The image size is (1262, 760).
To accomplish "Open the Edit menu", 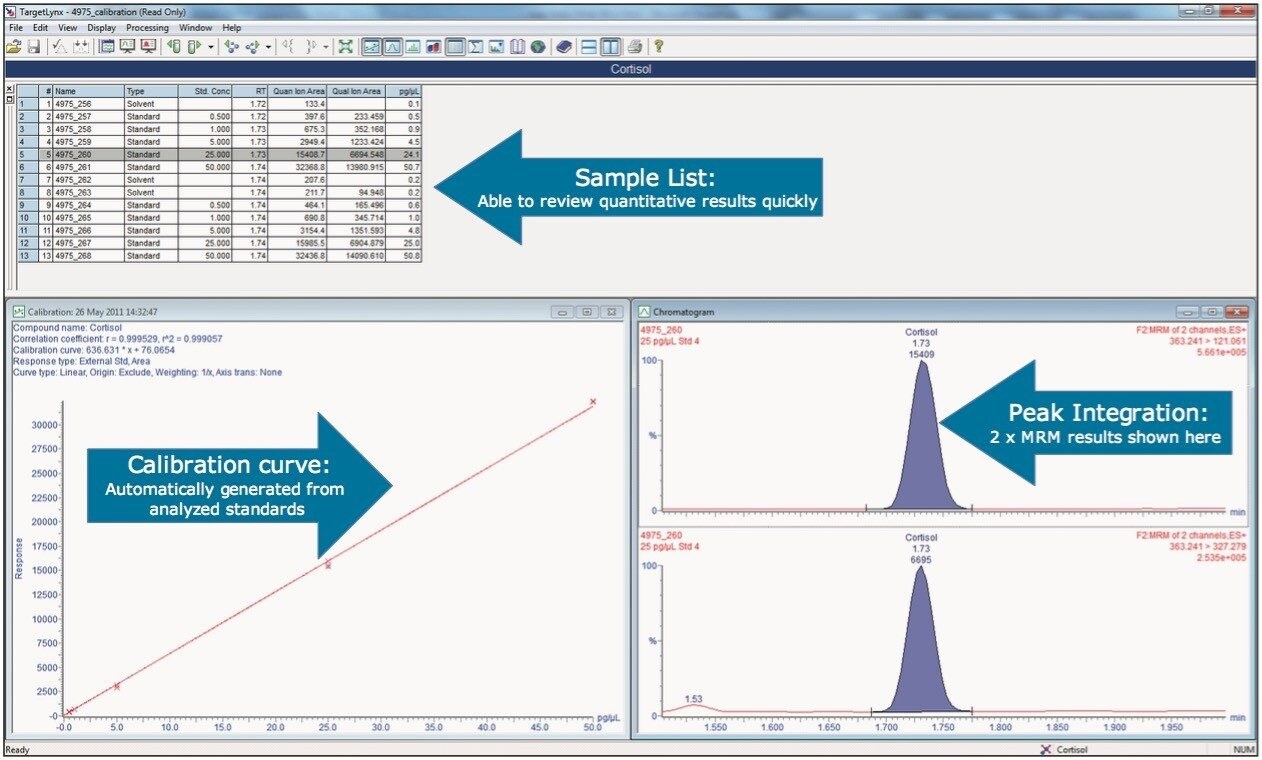I will (40, 28).
